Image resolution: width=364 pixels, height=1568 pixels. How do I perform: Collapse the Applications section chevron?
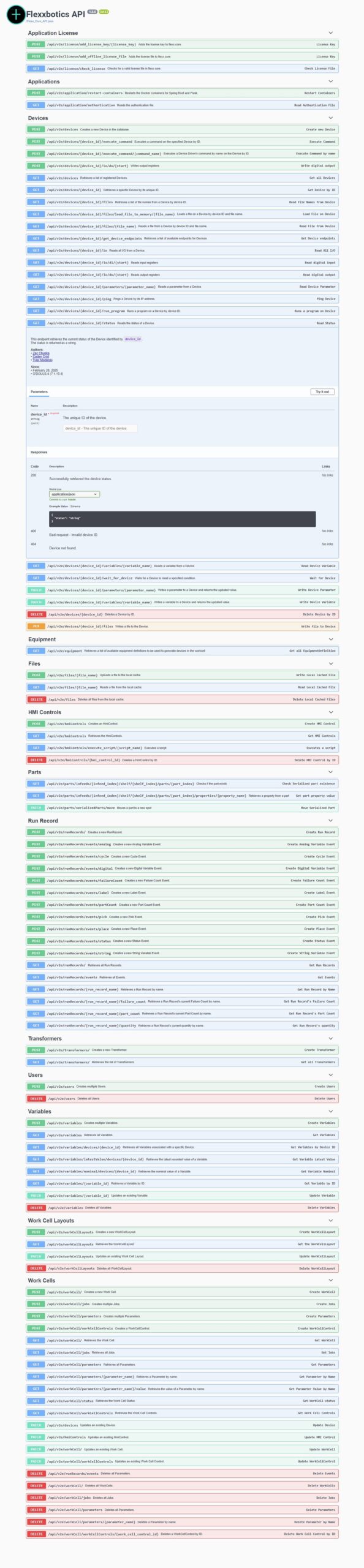[331, 81]
